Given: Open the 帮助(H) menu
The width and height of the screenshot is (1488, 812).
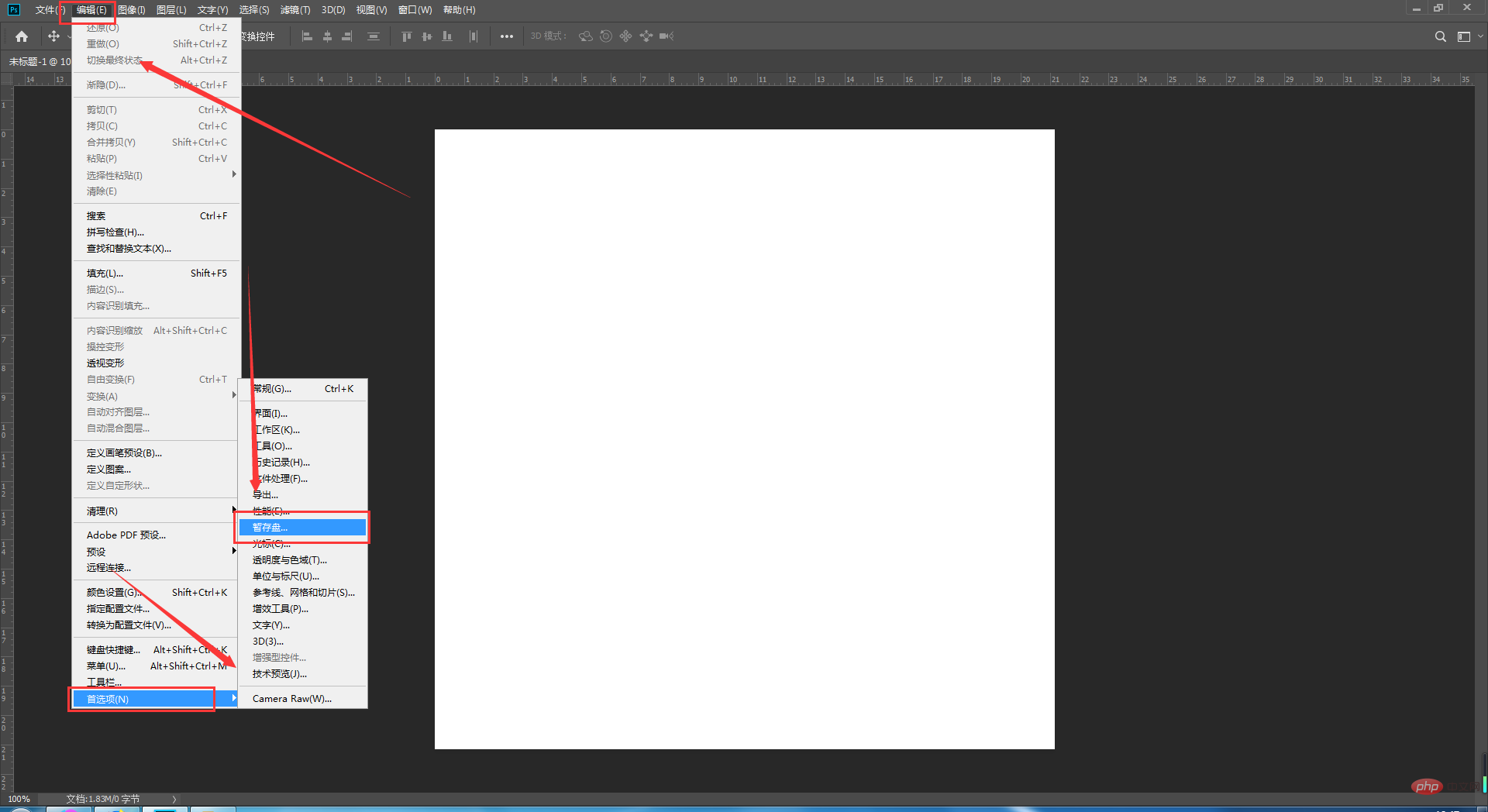Looking at the screenshot, I should tap(460, 10).
